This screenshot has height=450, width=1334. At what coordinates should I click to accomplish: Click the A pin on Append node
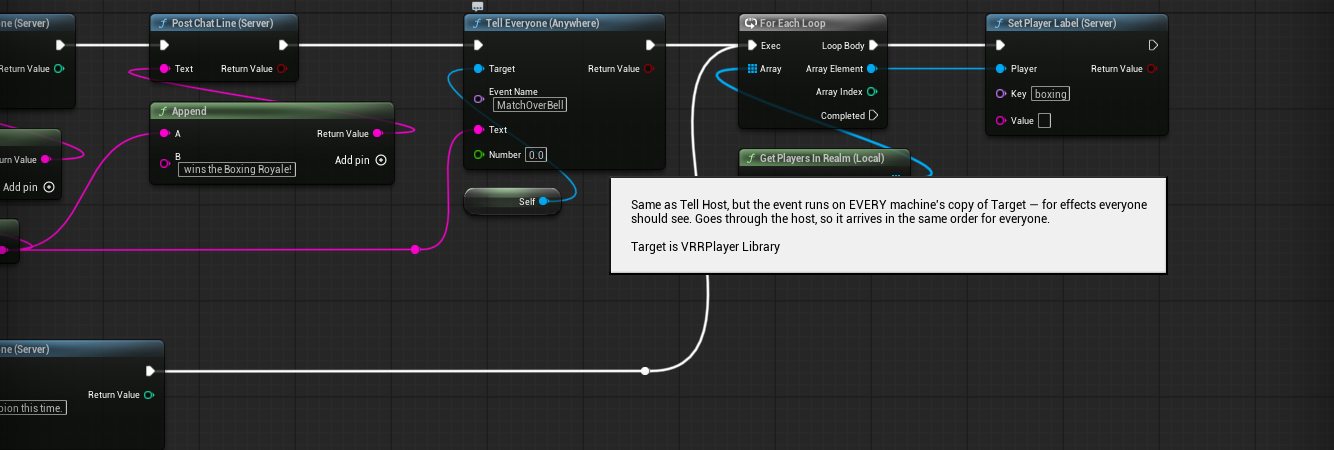point(164,133)
